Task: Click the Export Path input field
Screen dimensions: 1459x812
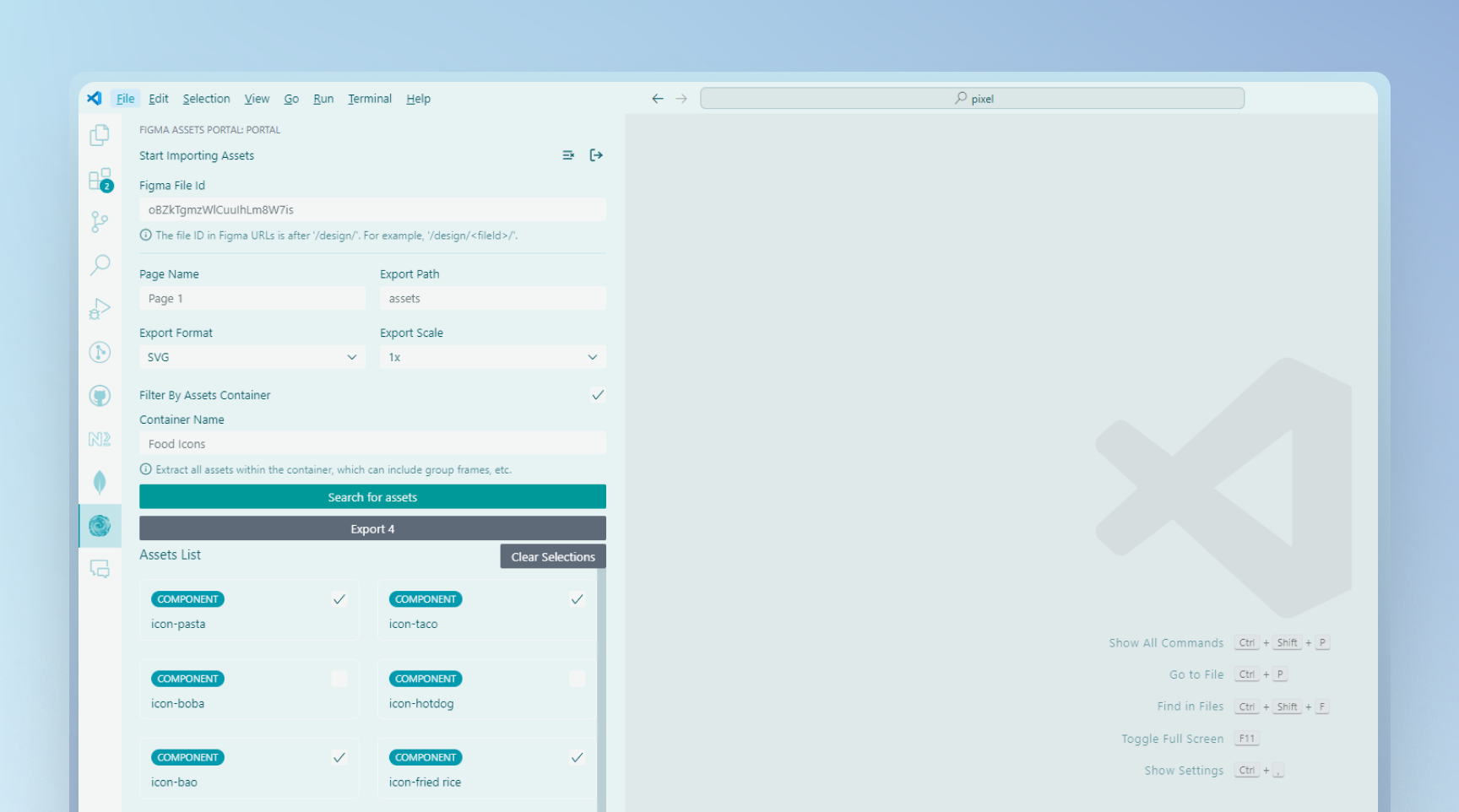Action: pos(493,298)
